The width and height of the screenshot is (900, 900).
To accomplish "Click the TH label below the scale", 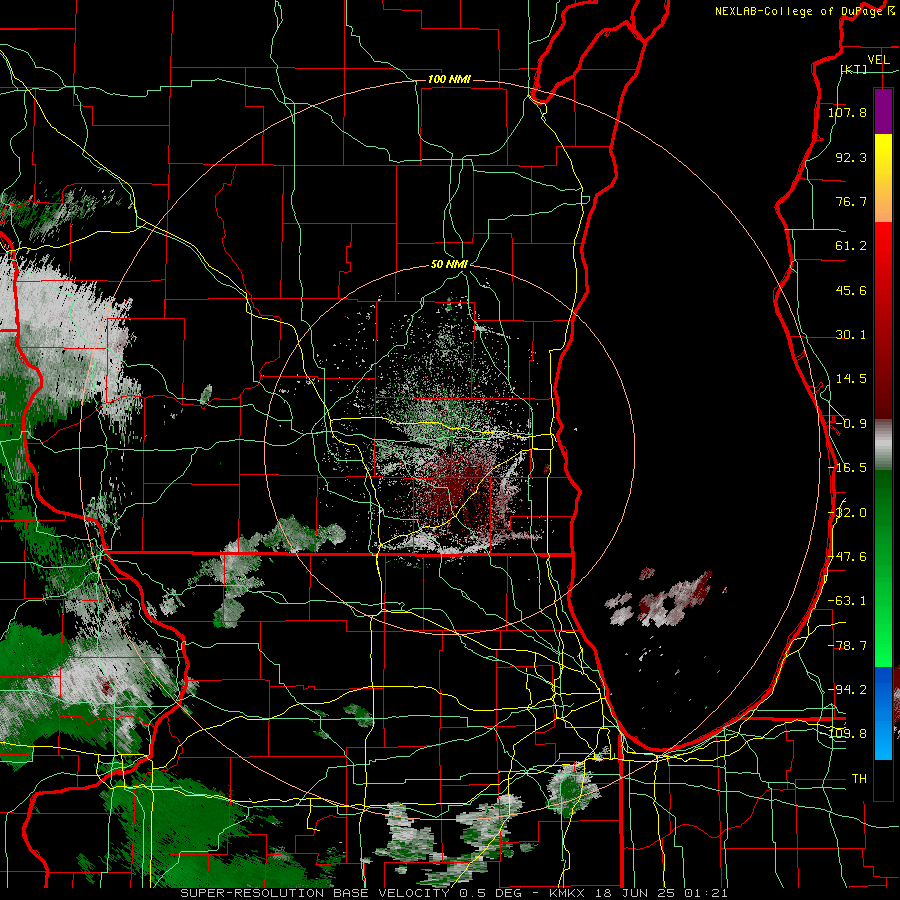I will (x=859, y=779).
